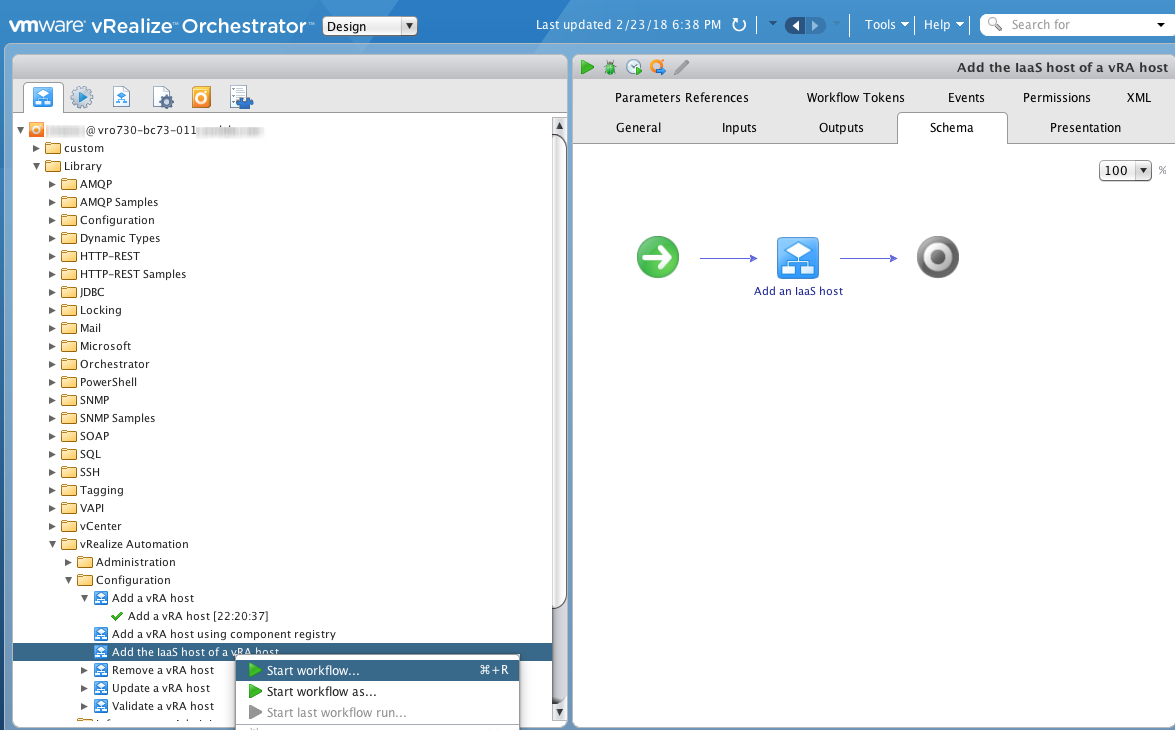1175x730 pixels.
Task: Click the refresh icon beside Last updated
Action: pos(739,25)
